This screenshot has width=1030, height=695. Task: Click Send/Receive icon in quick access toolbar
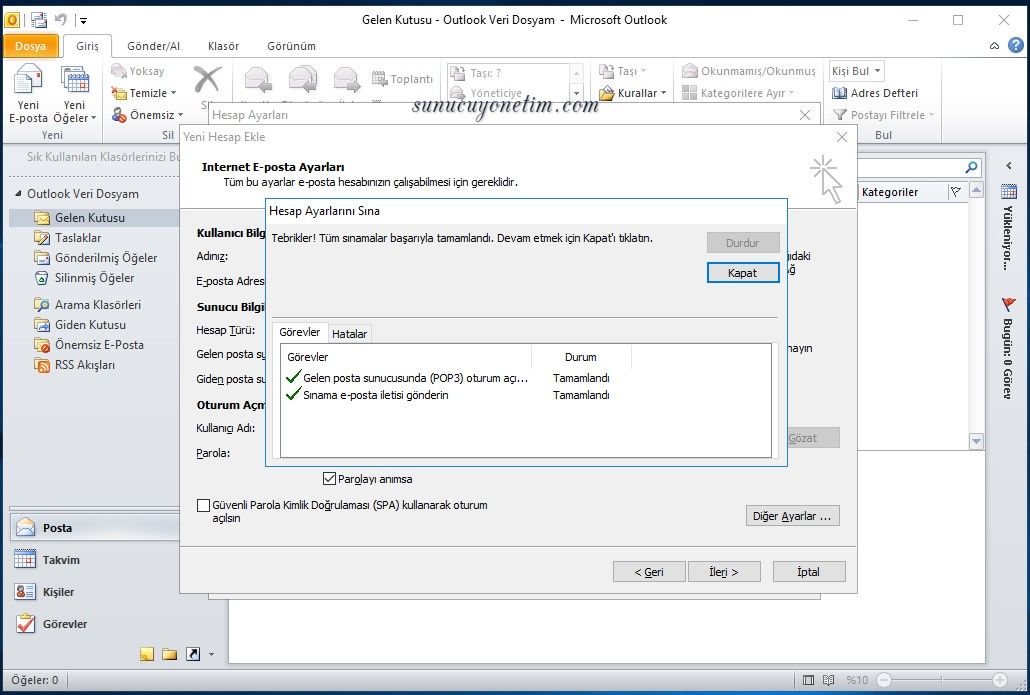pos(39,20)
